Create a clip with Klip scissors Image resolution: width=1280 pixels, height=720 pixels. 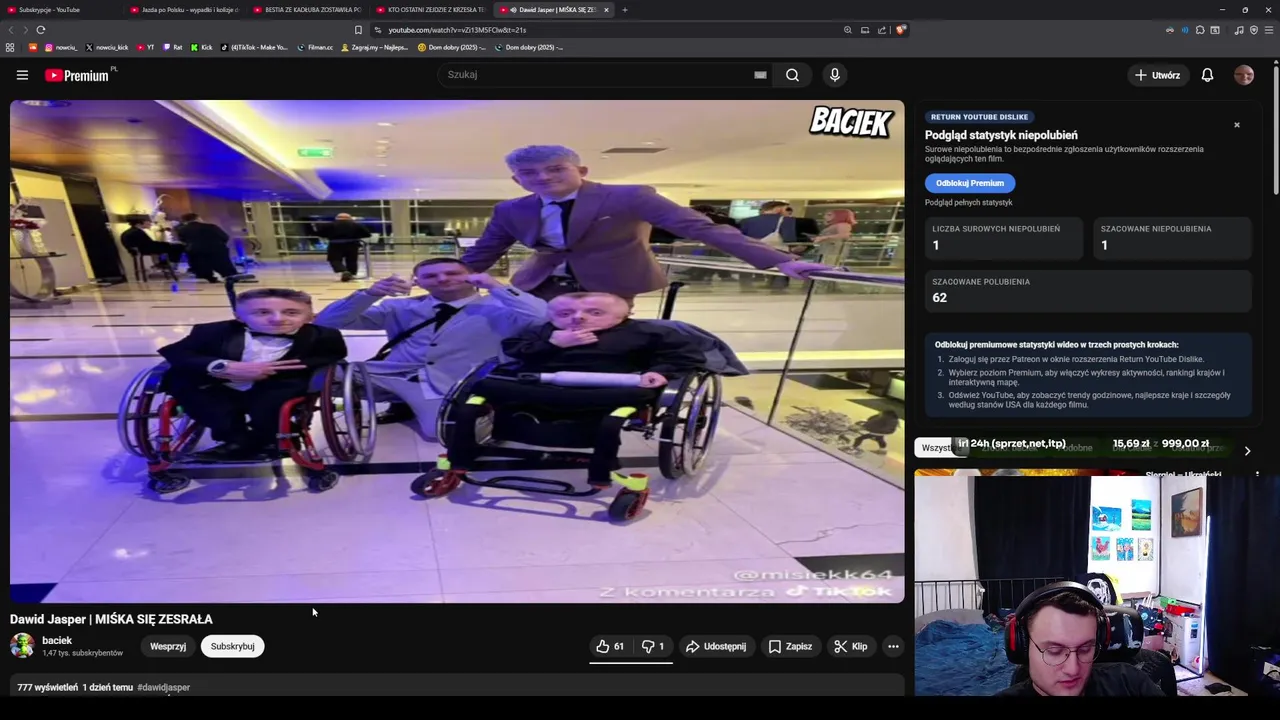tap(850, 646)
